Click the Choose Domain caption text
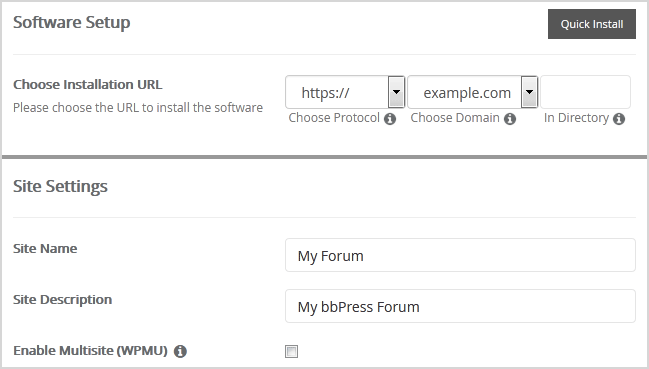This screenshot has width=649, height=369. coord(455,118)
